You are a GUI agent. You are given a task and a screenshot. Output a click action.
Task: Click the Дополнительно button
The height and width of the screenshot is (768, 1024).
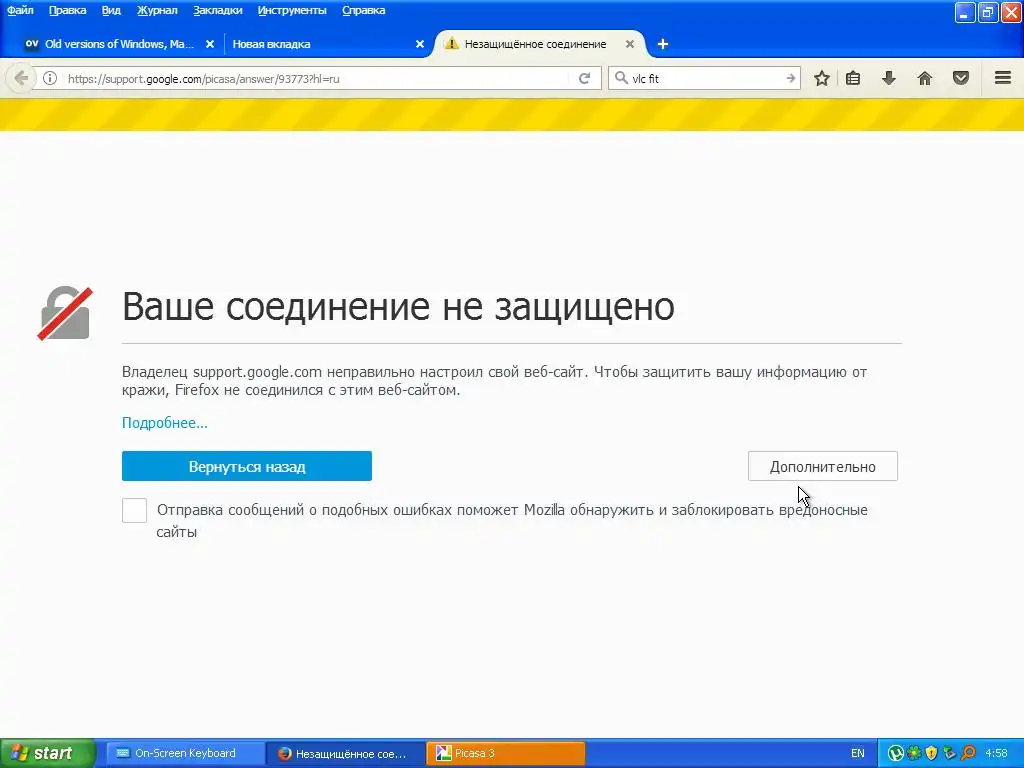click(823, 466)
